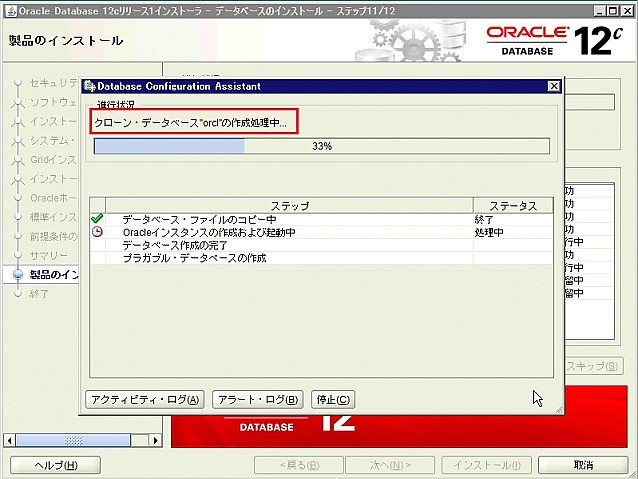
Task: Minimize the Oracle installer window
Action: [x=599, y=11]
